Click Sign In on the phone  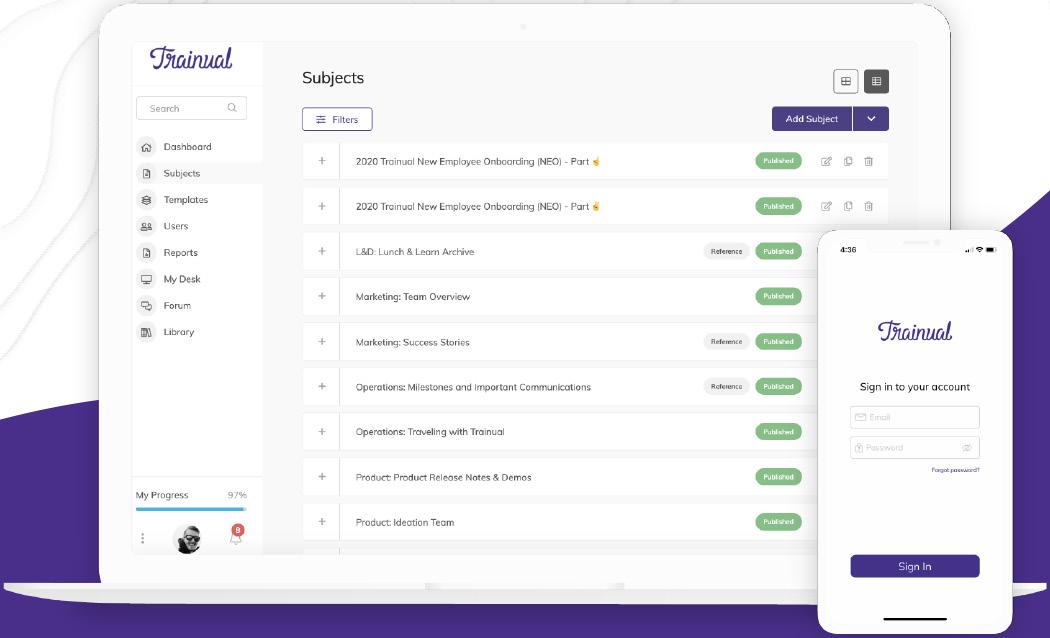coord(915,566)
